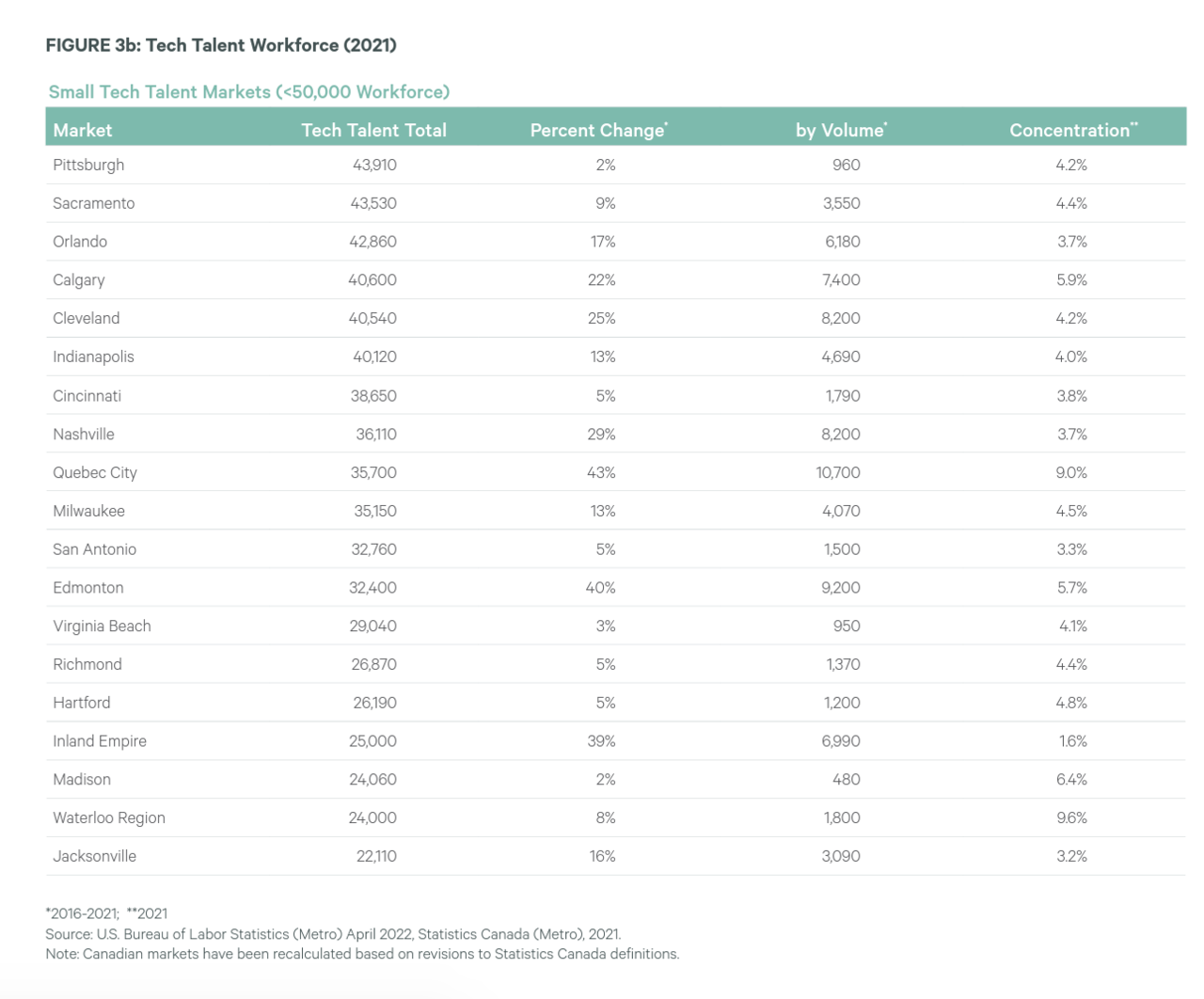Select the Sacramento row label
Image resolution: width=1204 pixels, height=999 pixels.
pyautogui.click(x=94, y=203)
